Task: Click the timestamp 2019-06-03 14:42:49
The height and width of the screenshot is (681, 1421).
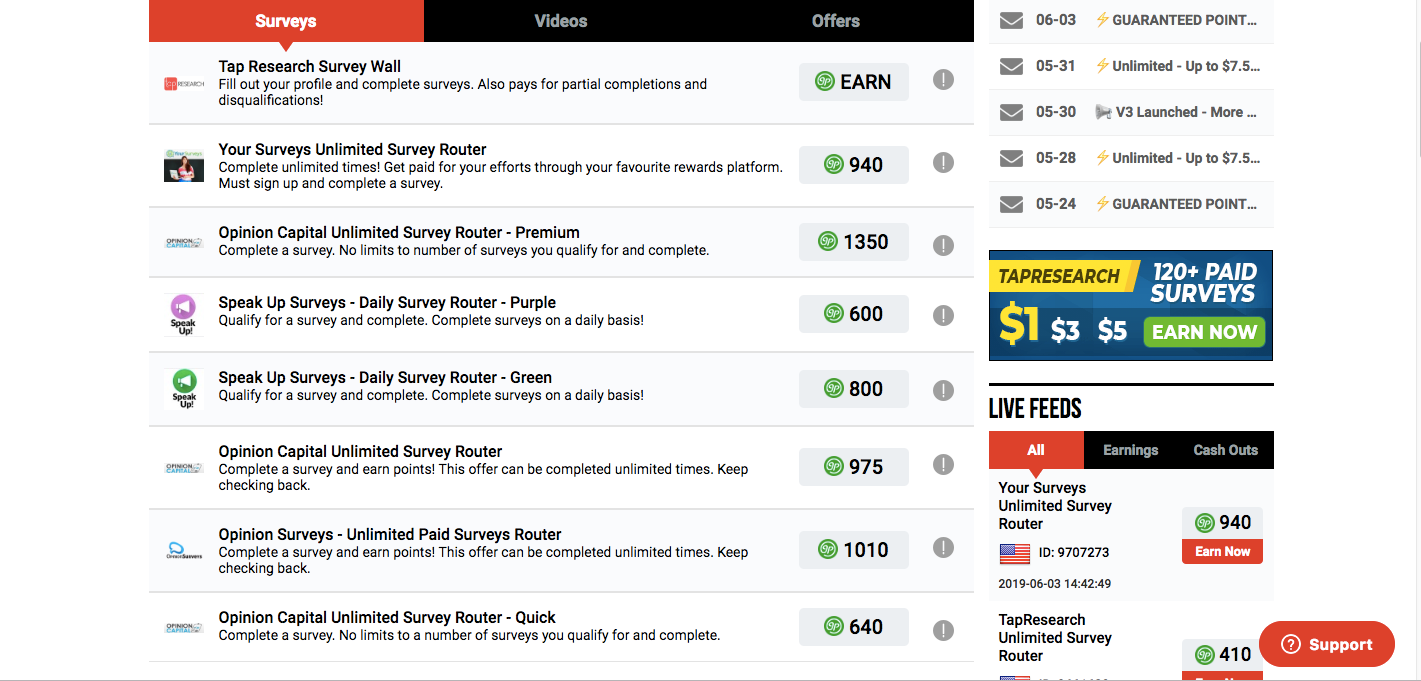Action: pyautogui.click(x=1055, y=584)
